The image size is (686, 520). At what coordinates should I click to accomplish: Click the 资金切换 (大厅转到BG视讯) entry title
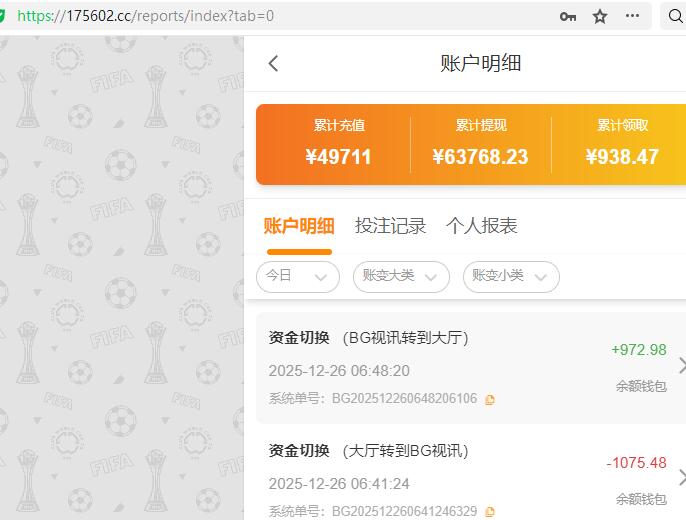tap(368, 451)
